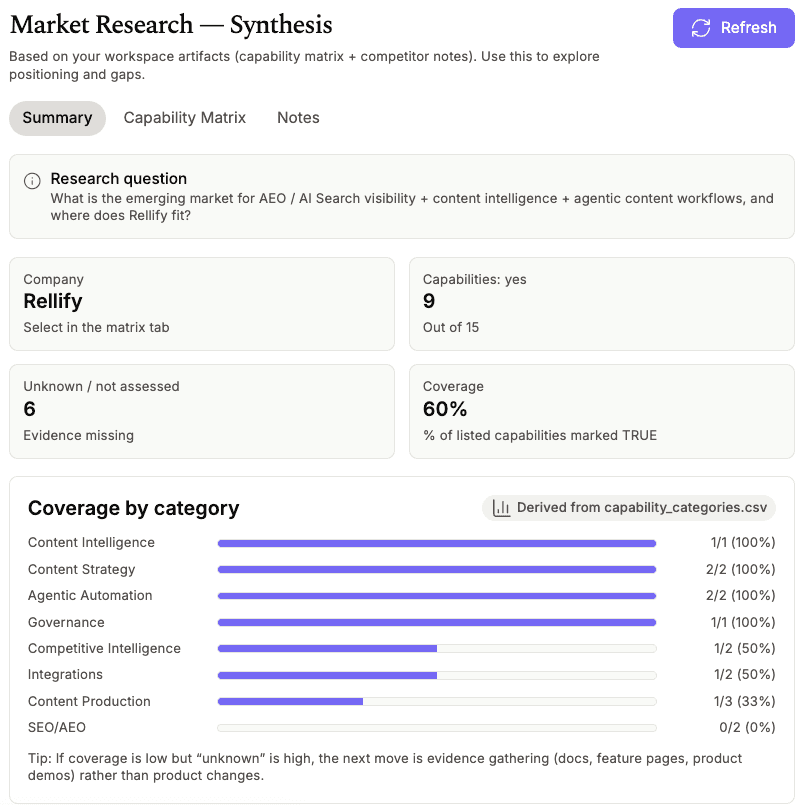Screen dimensions: 808x805
Task: Click the 'Derived from capability_categories.csv' badge
Action: click(629, 508)
